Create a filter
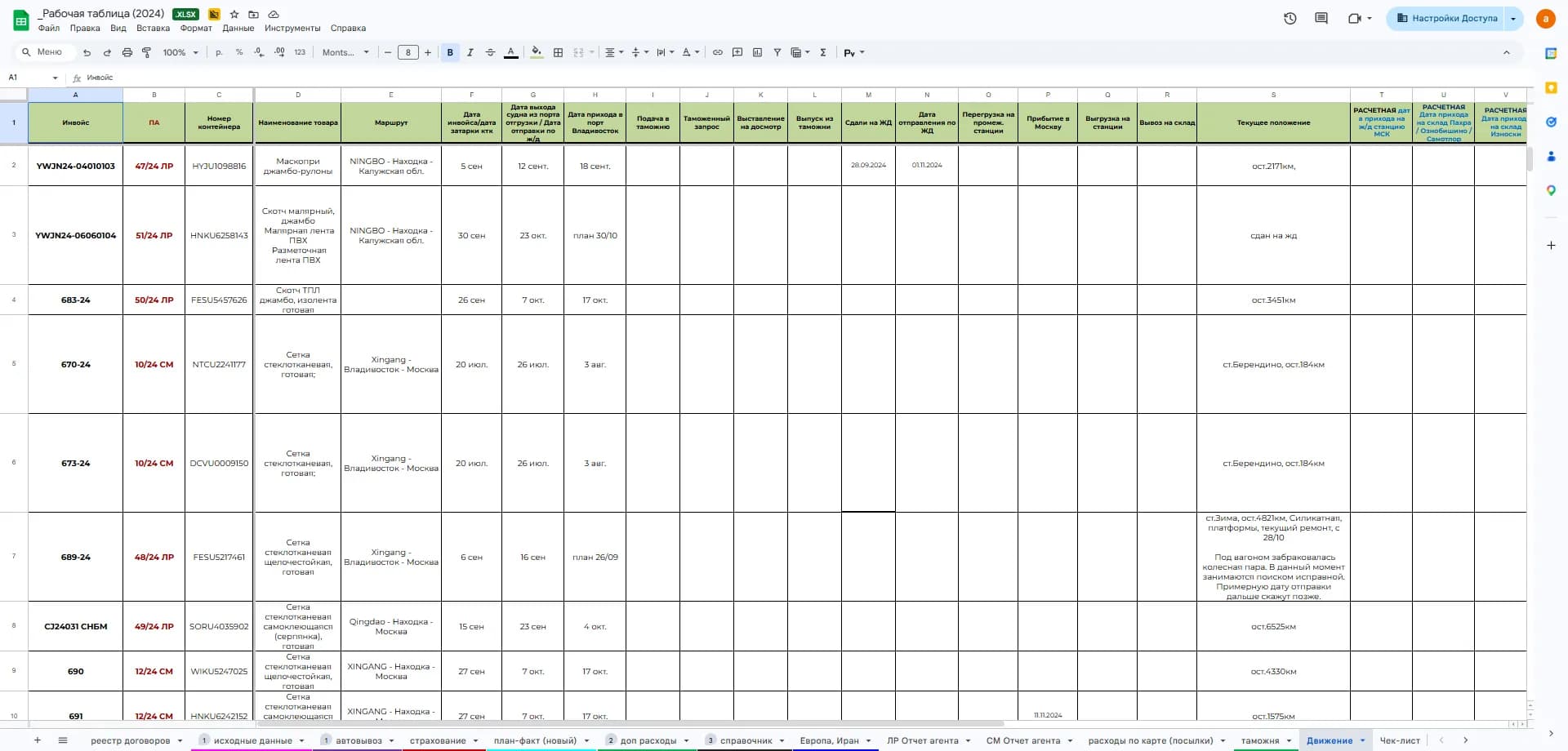Viewport: 1568px width, 751px height. [x=777, y=52]
